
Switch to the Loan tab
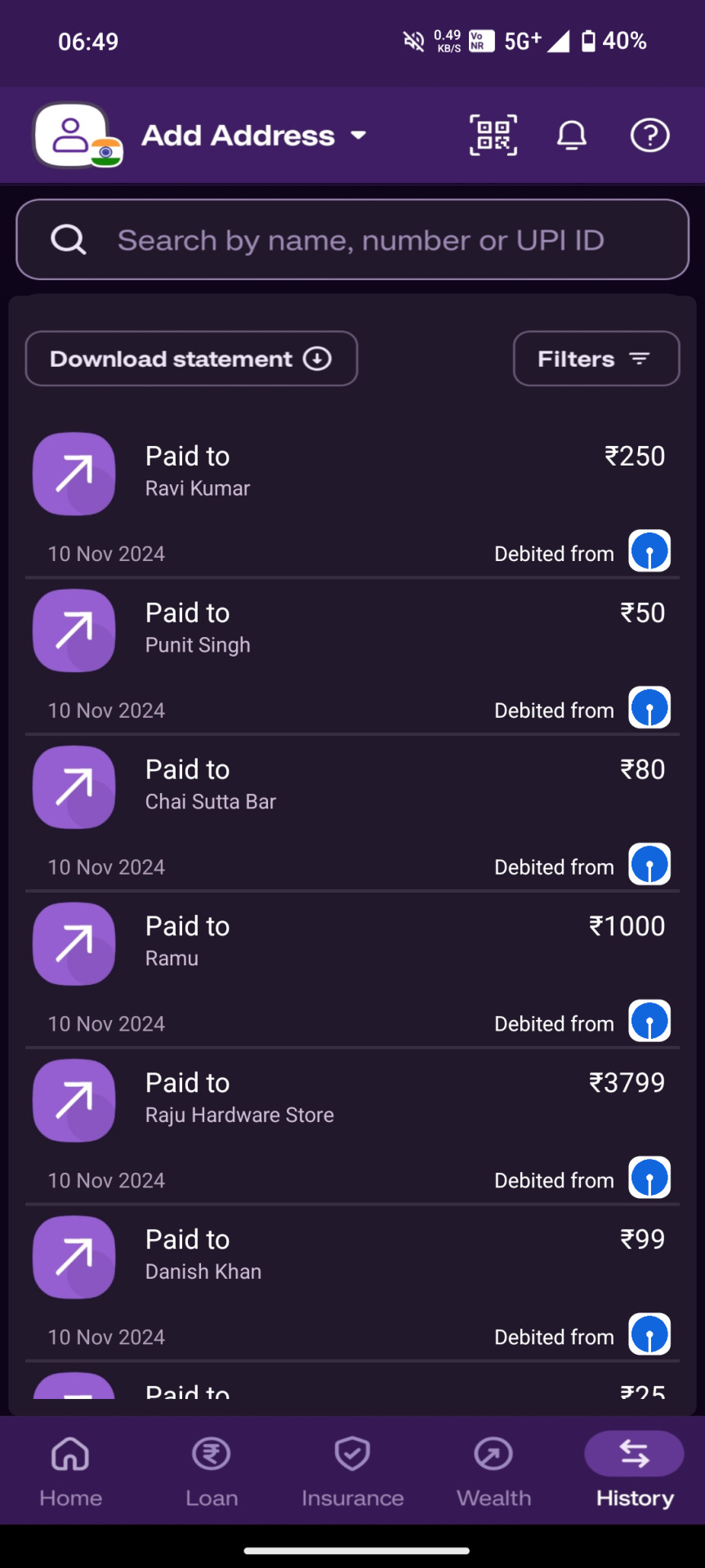(212, 1472)
